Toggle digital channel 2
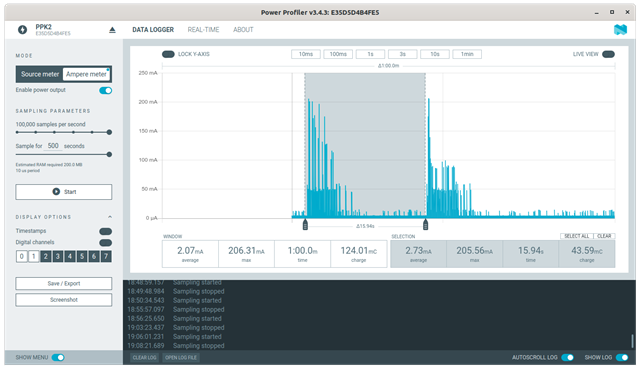 pos(46,256)
